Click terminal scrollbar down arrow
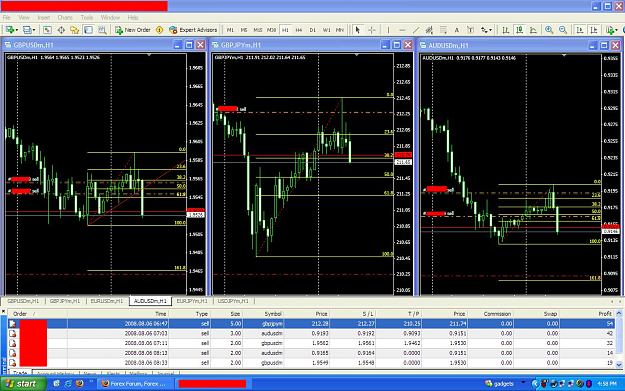 coord(619,364)
